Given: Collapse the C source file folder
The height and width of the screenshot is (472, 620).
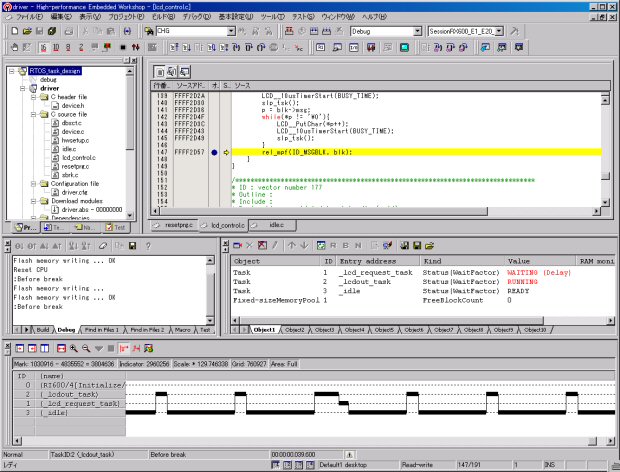Looking at the screenshot, I should click(34, 114).
